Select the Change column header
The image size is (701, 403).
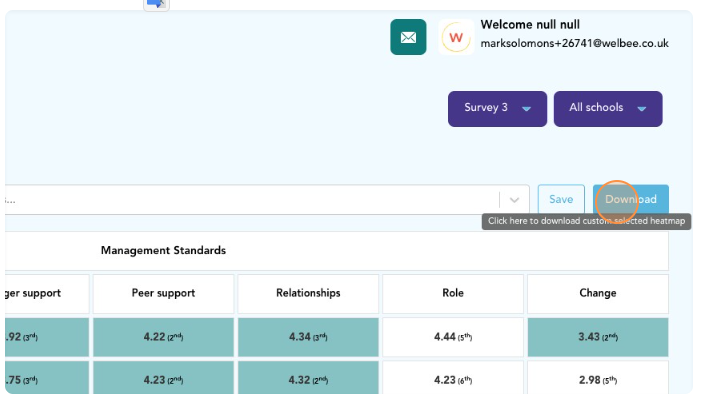point(597,293)
